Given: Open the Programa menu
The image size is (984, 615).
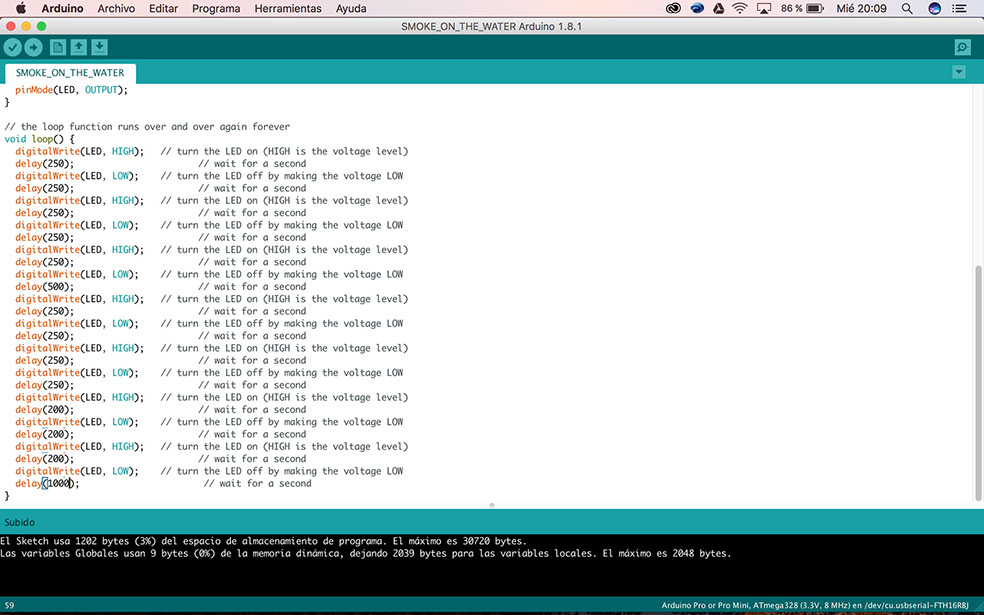Looking at the screenshot, I should point(216,8).
